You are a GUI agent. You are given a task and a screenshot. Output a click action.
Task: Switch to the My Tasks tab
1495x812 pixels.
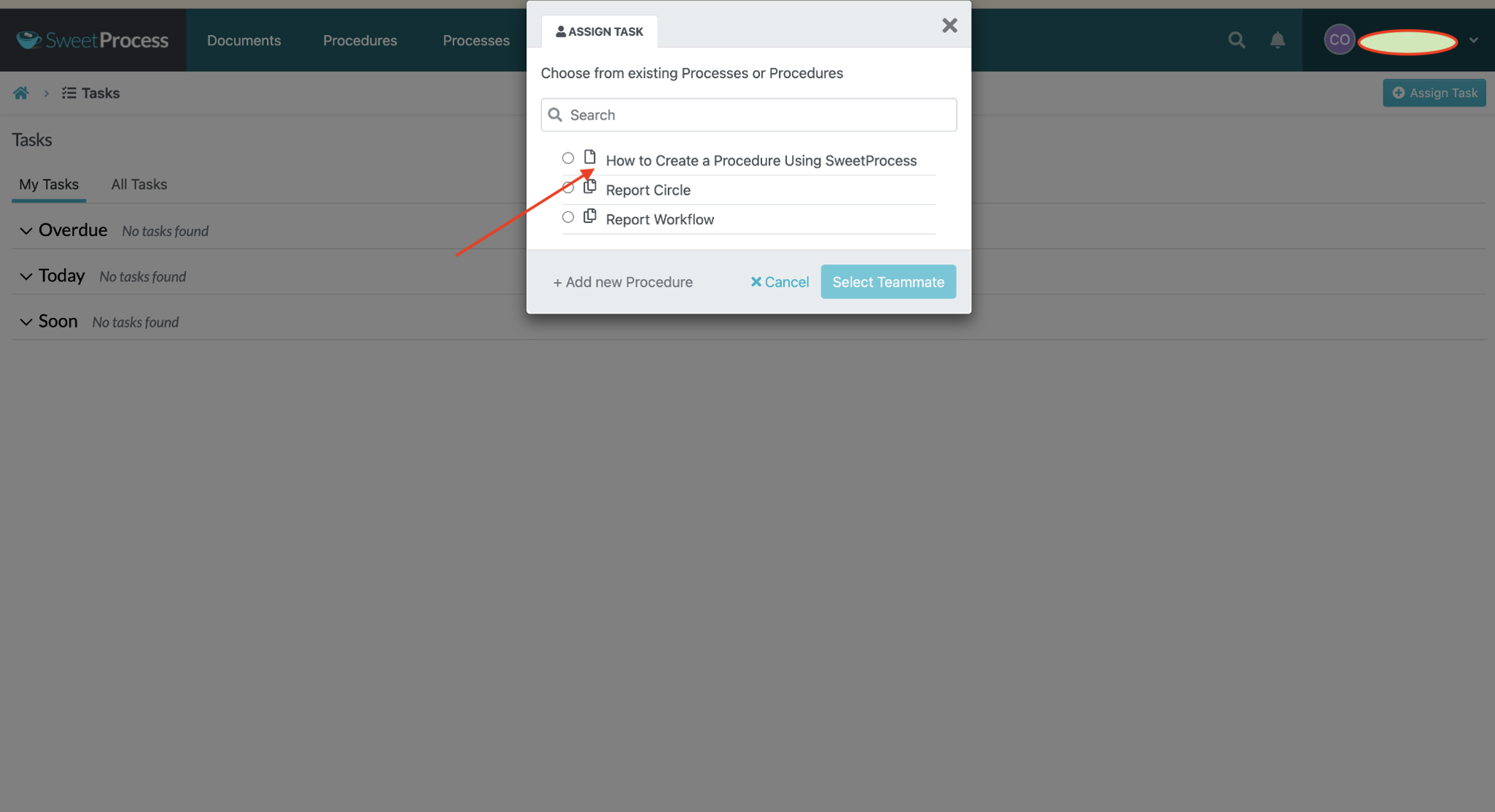[x=48, y=183]
